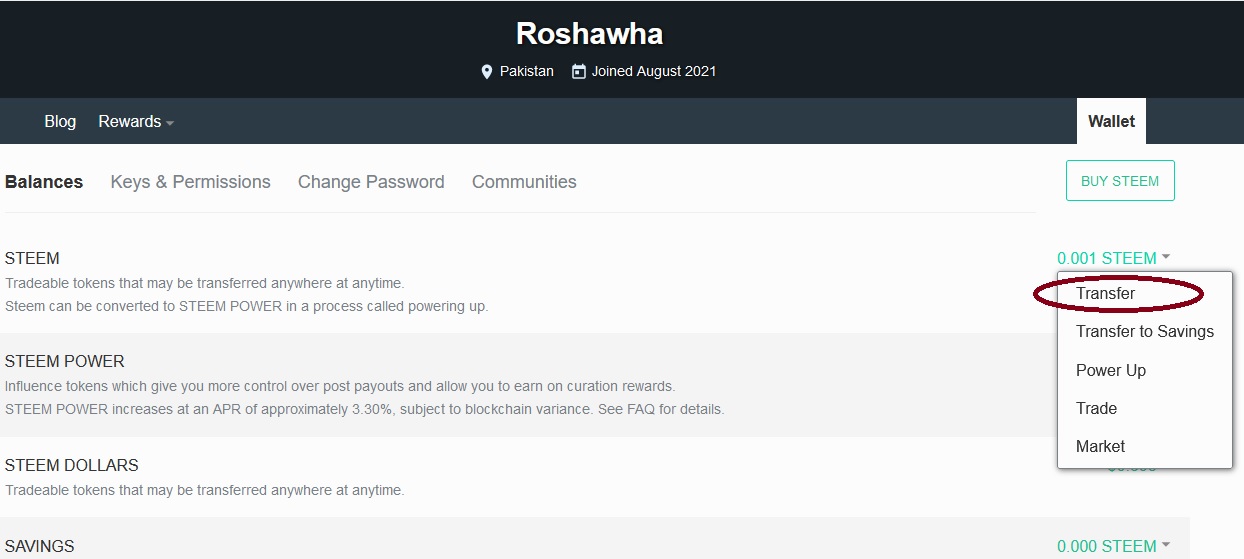1244x559 pixels.
Task: Click the location pin icon beside Pakistan
Action: tap(487, 72)
